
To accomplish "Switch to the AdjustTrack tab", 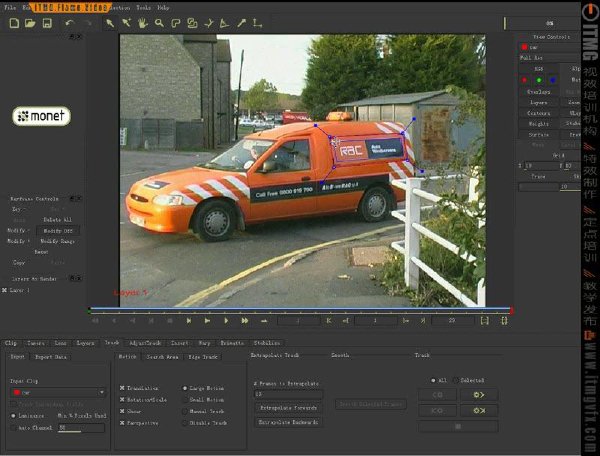I will coord(145,343).
